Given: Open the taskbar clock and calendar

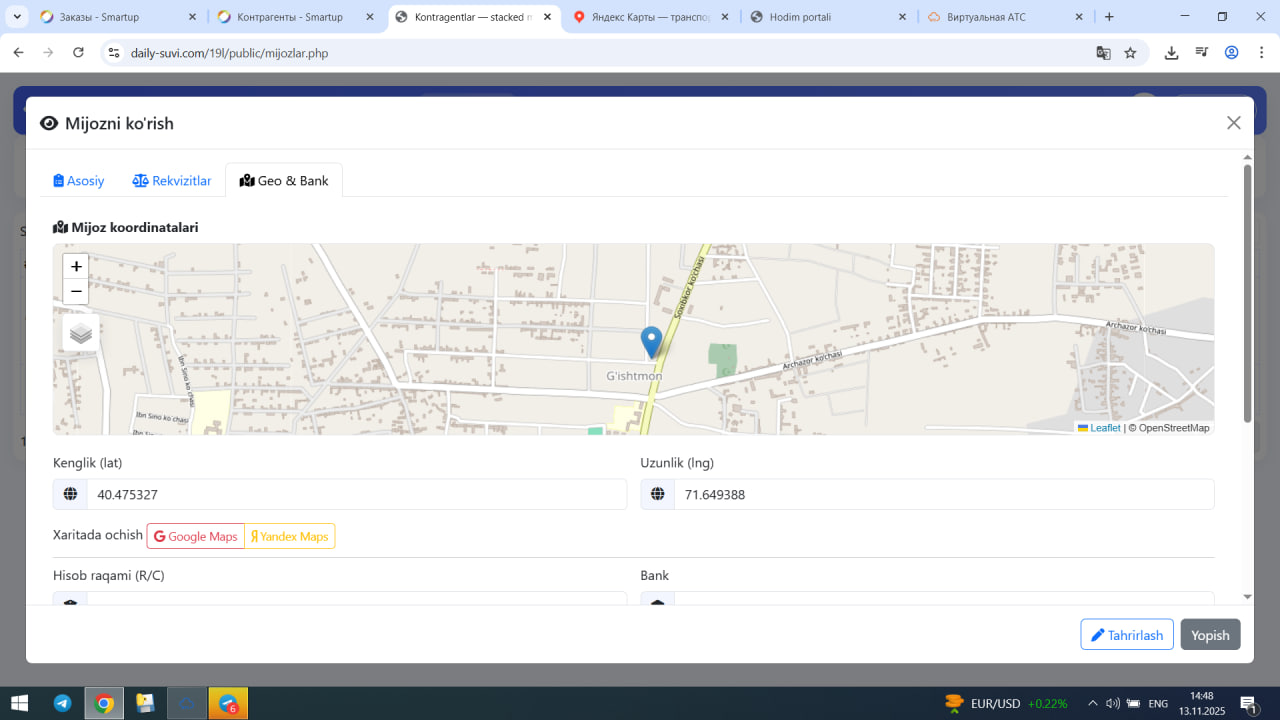Looking at the screenshot, I should point(1202,703).
